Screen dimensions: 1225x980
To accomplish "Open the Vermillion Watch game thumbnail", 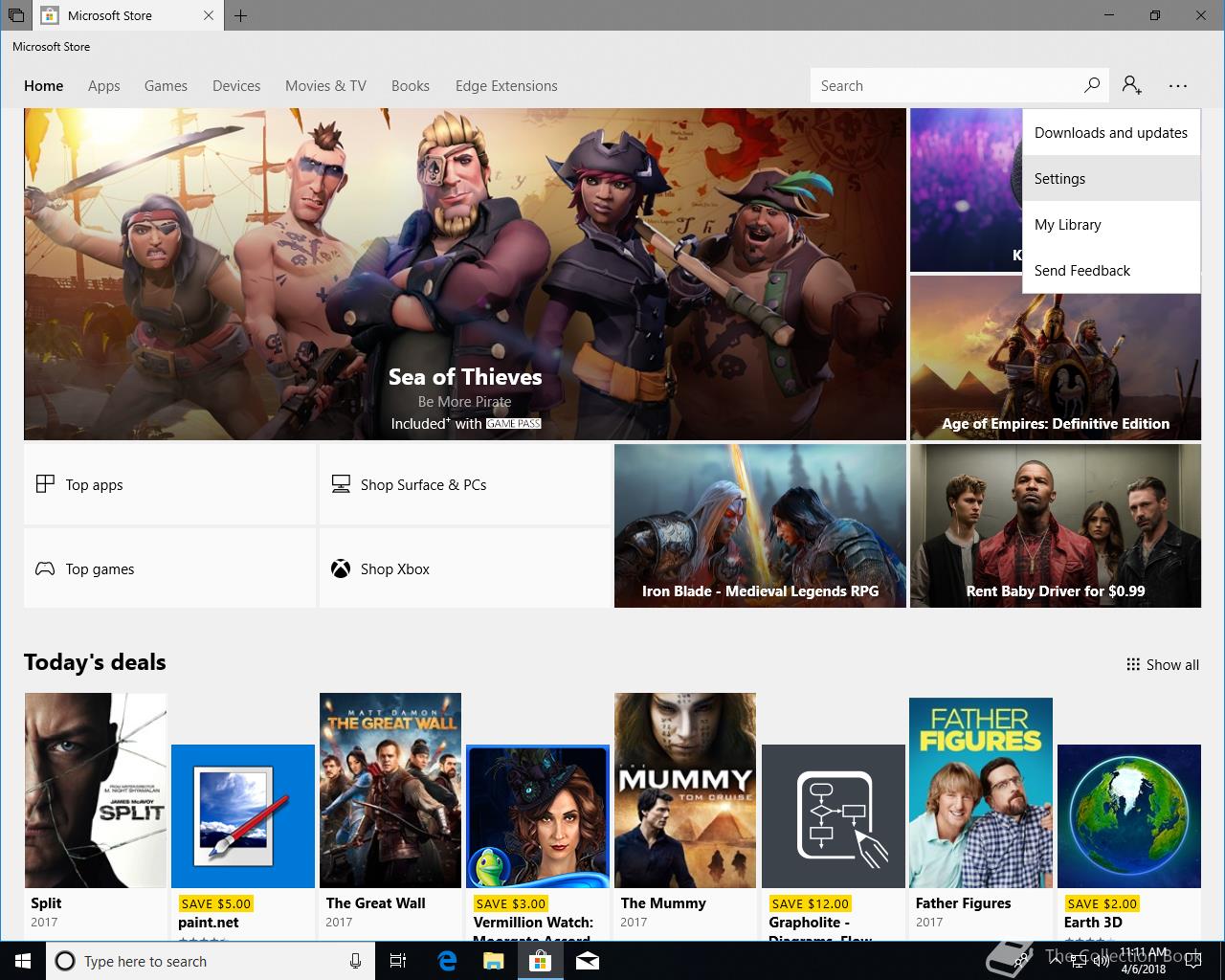I will point(538,816).
